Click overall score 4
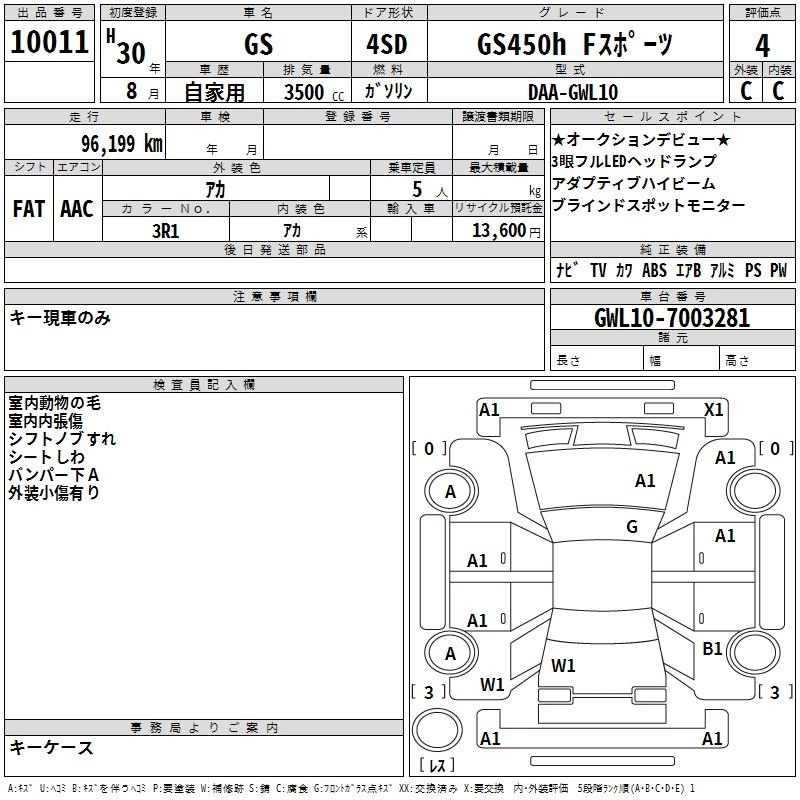Screen dimensions: 800x800 click(x=762, y=46)
